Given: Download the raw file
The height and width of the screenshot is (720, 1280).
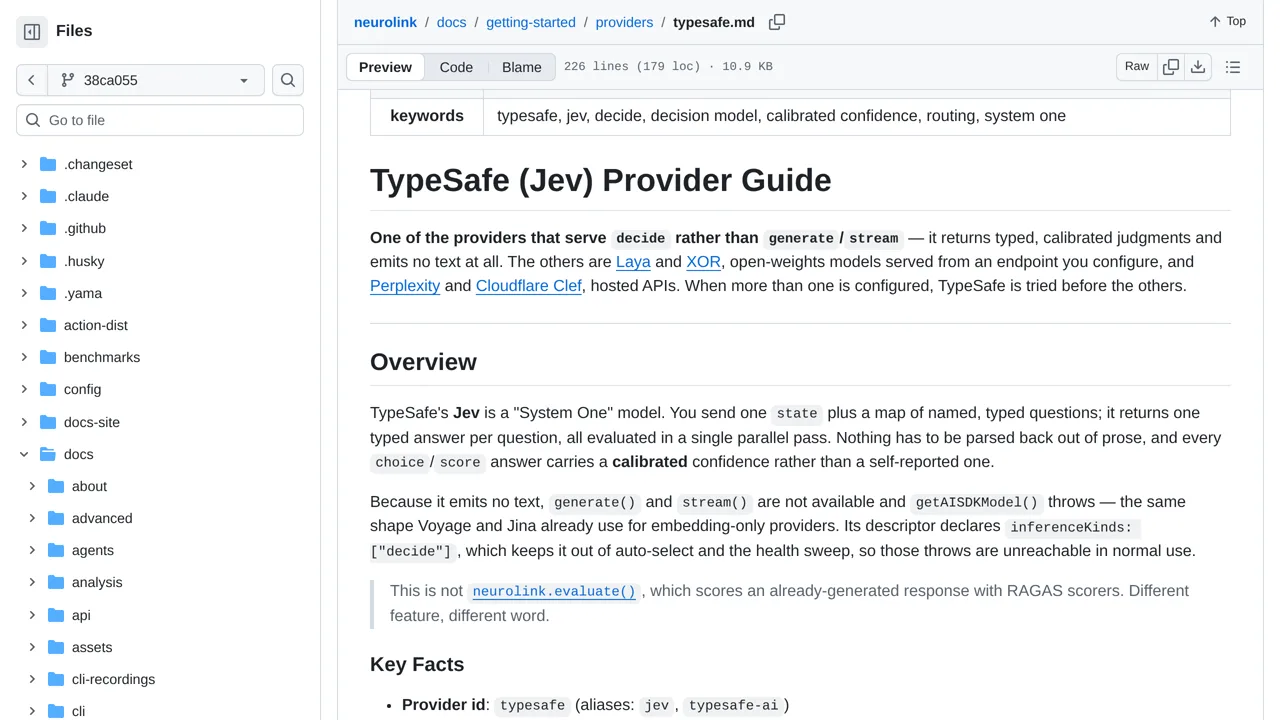Looking at the screenshot, I should [x=1198, y=67].
